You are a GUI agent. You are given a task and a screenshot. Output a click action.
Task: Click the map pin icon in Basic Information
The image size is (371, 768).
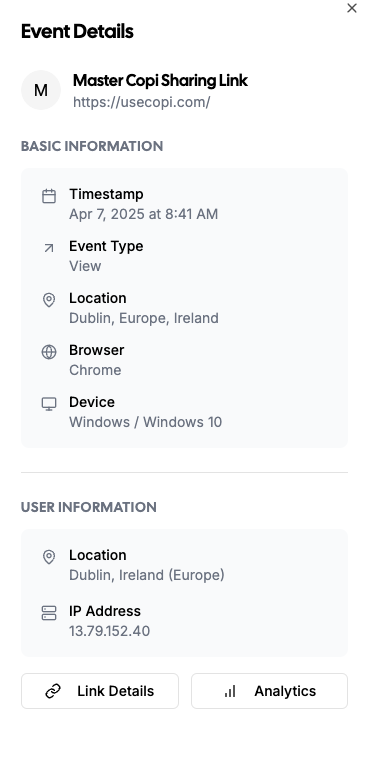(49, 300)
